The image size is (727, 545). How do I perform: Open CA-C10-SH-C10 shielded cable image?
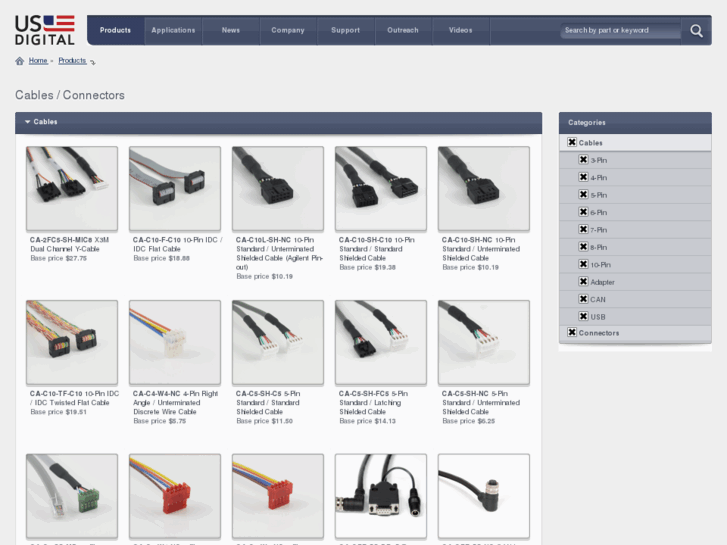pyautogui.click(x=381, y=188)
